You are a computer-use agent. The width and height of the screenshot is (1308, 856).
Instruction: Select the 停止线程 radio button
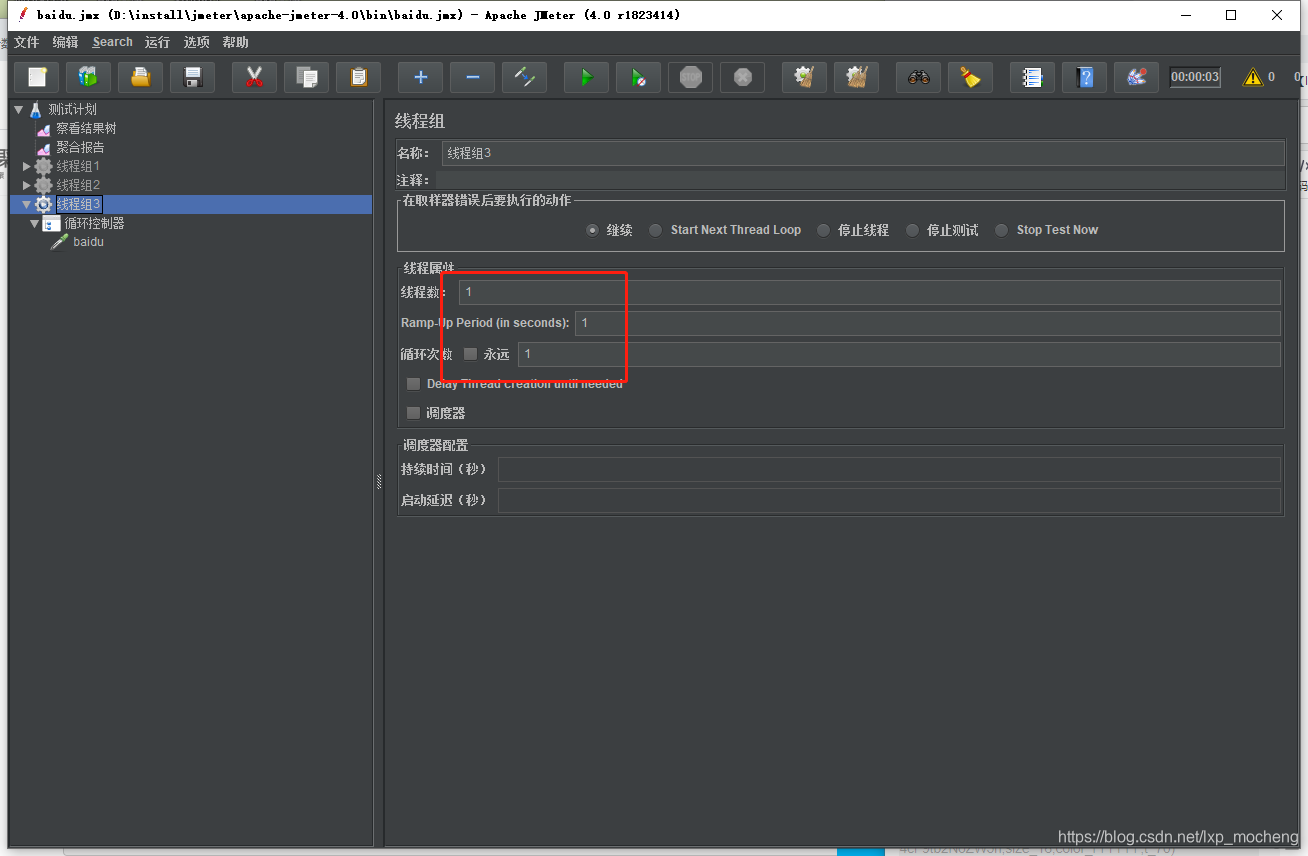coord(824,230)
